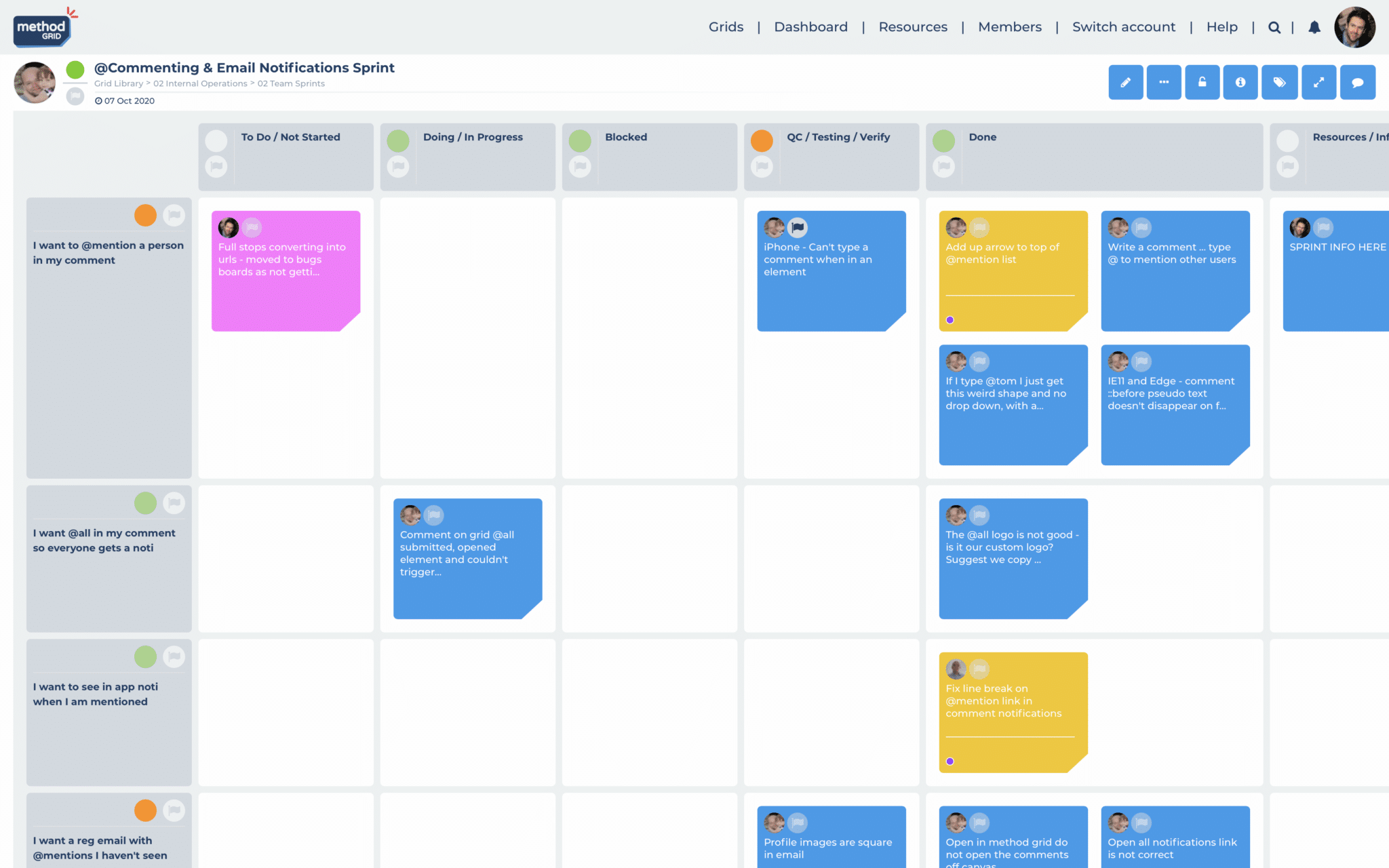
Task: Open the info panel icon
Action: pyautogui.click(x=1240, y=82)
